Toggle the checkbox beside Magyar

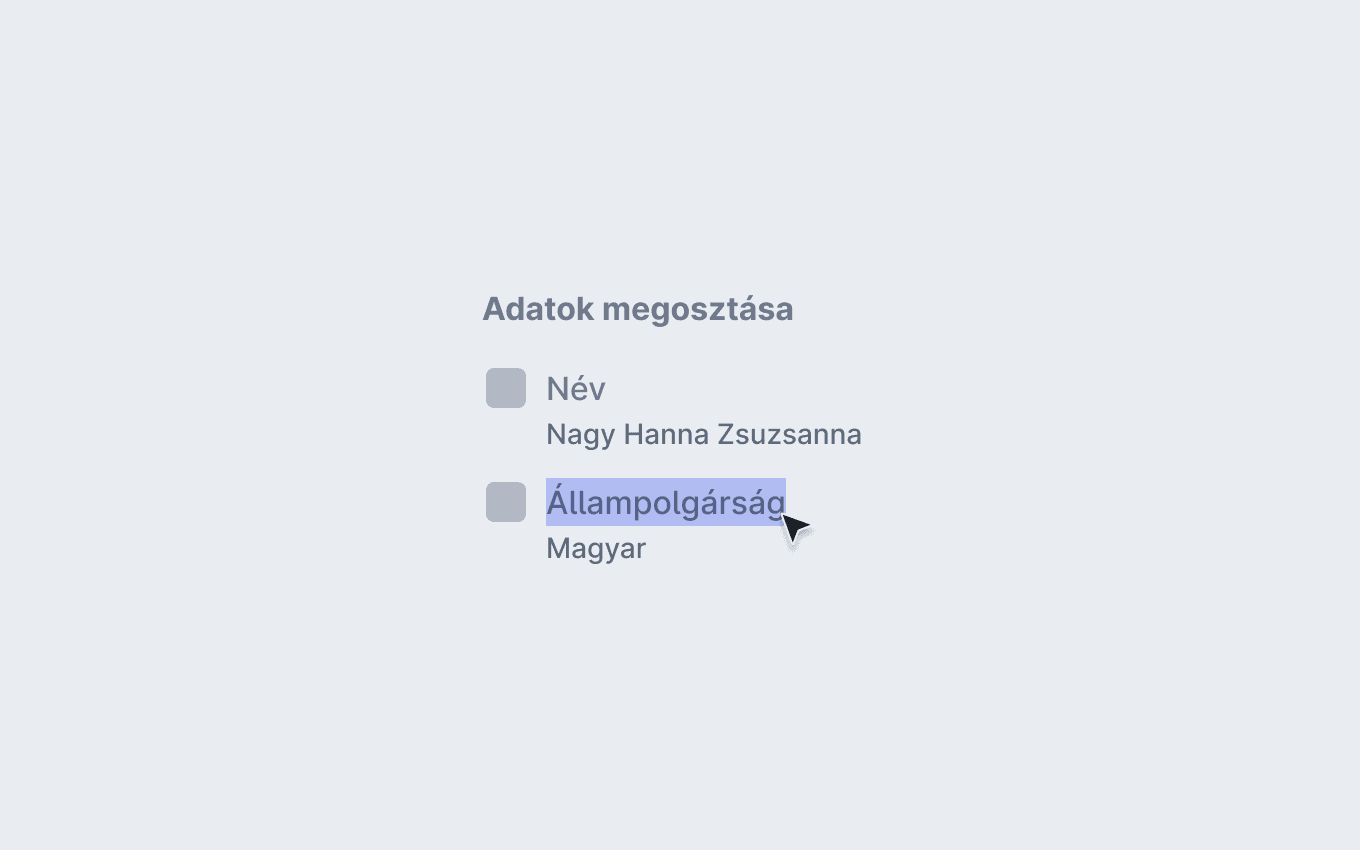[506, 502]
